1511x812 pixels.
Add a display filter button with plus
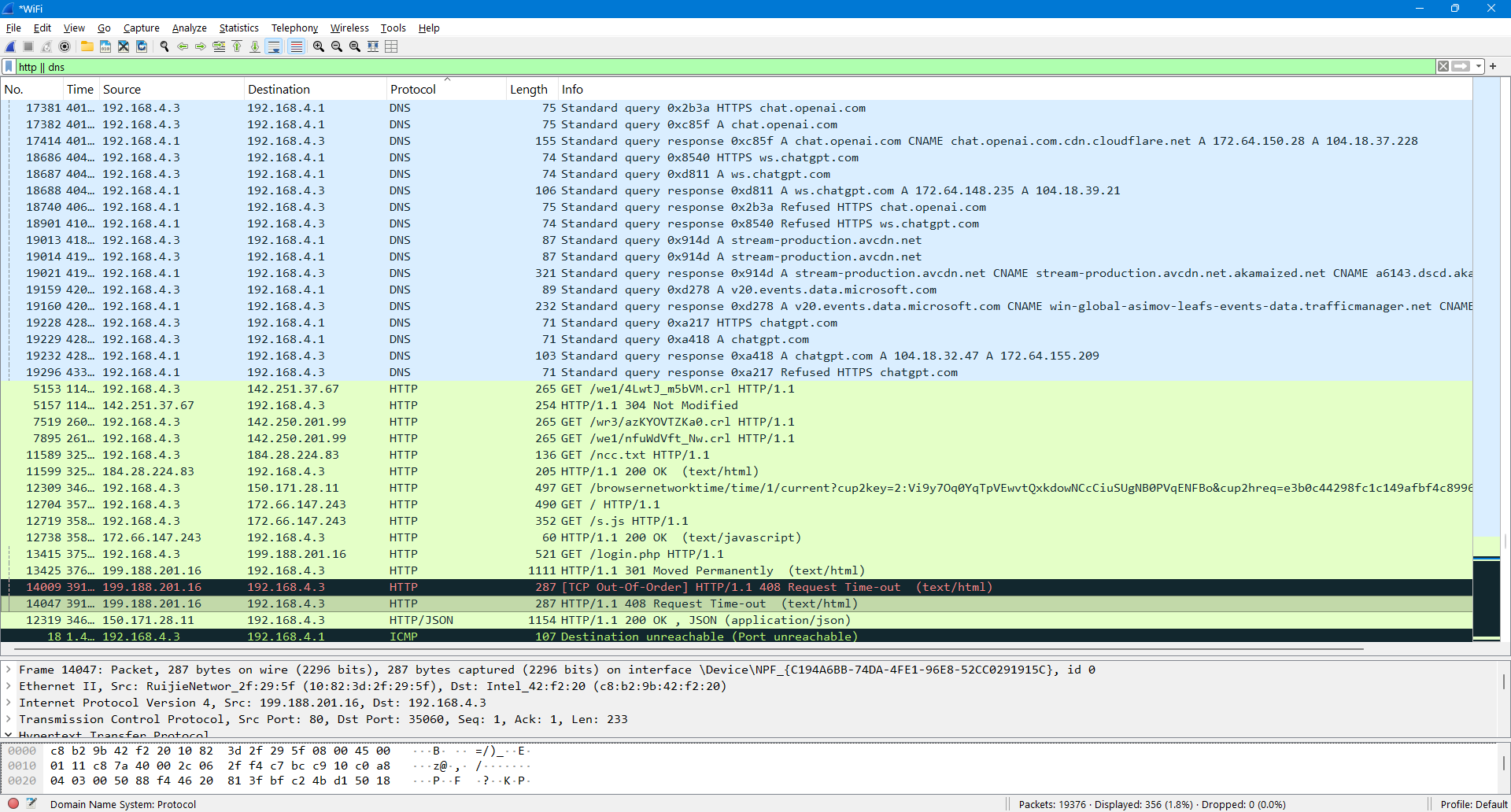(1493, 67)
